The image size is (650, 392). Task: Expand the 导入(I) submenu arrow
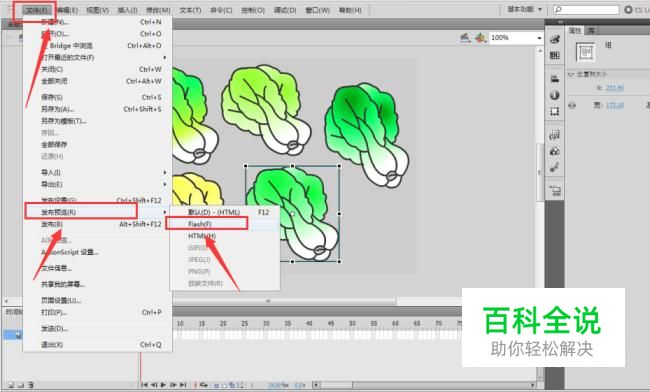click(165, 172)
